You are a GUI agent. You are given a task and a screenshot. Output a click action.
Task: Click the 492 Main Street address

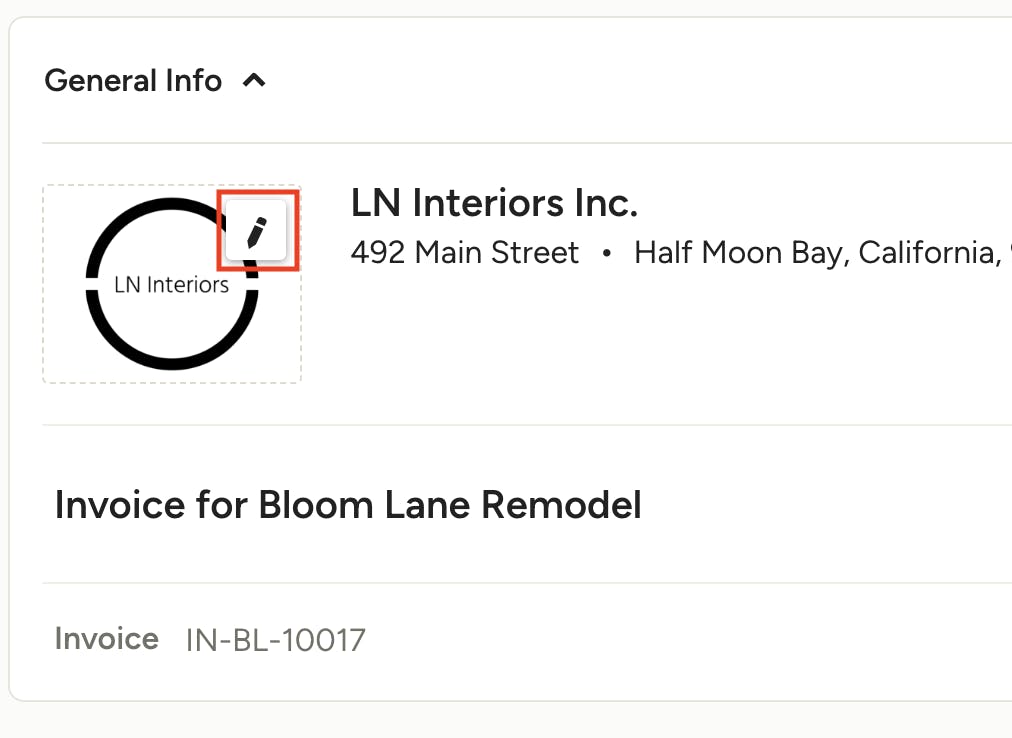point(465,252)
